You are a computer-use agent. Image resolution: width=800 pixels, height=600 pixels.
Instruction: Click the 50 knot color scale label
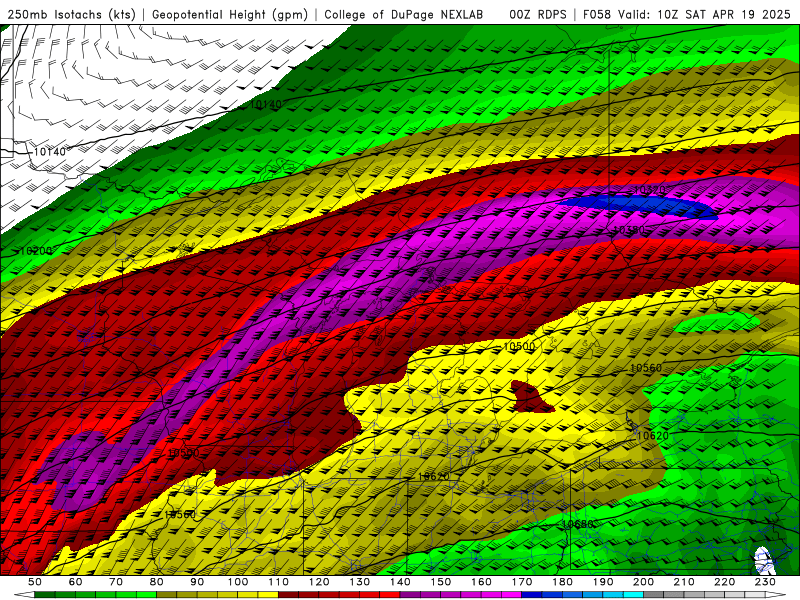[x=35, y=582]
